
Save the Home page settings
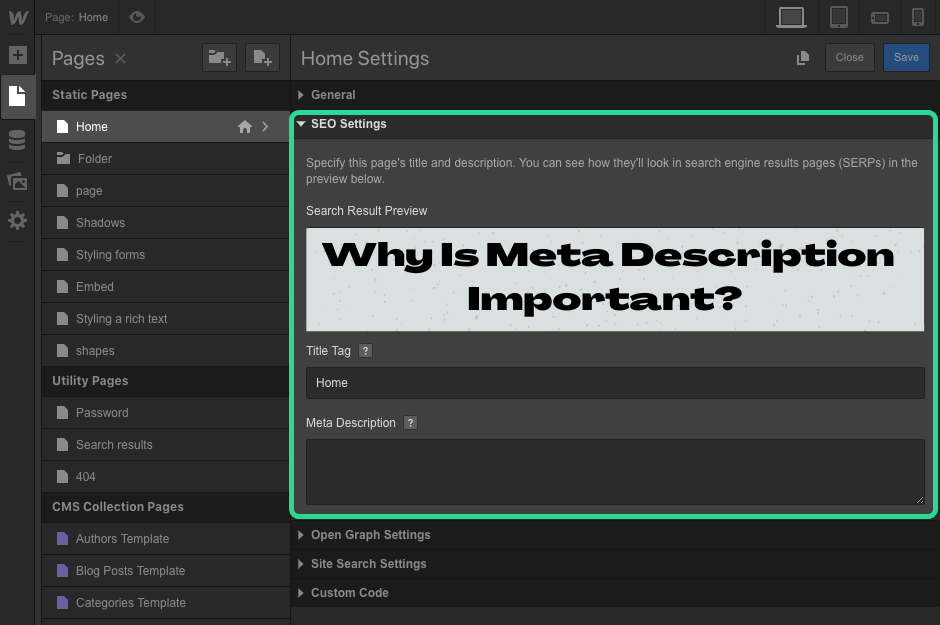(x=906, y=57)
